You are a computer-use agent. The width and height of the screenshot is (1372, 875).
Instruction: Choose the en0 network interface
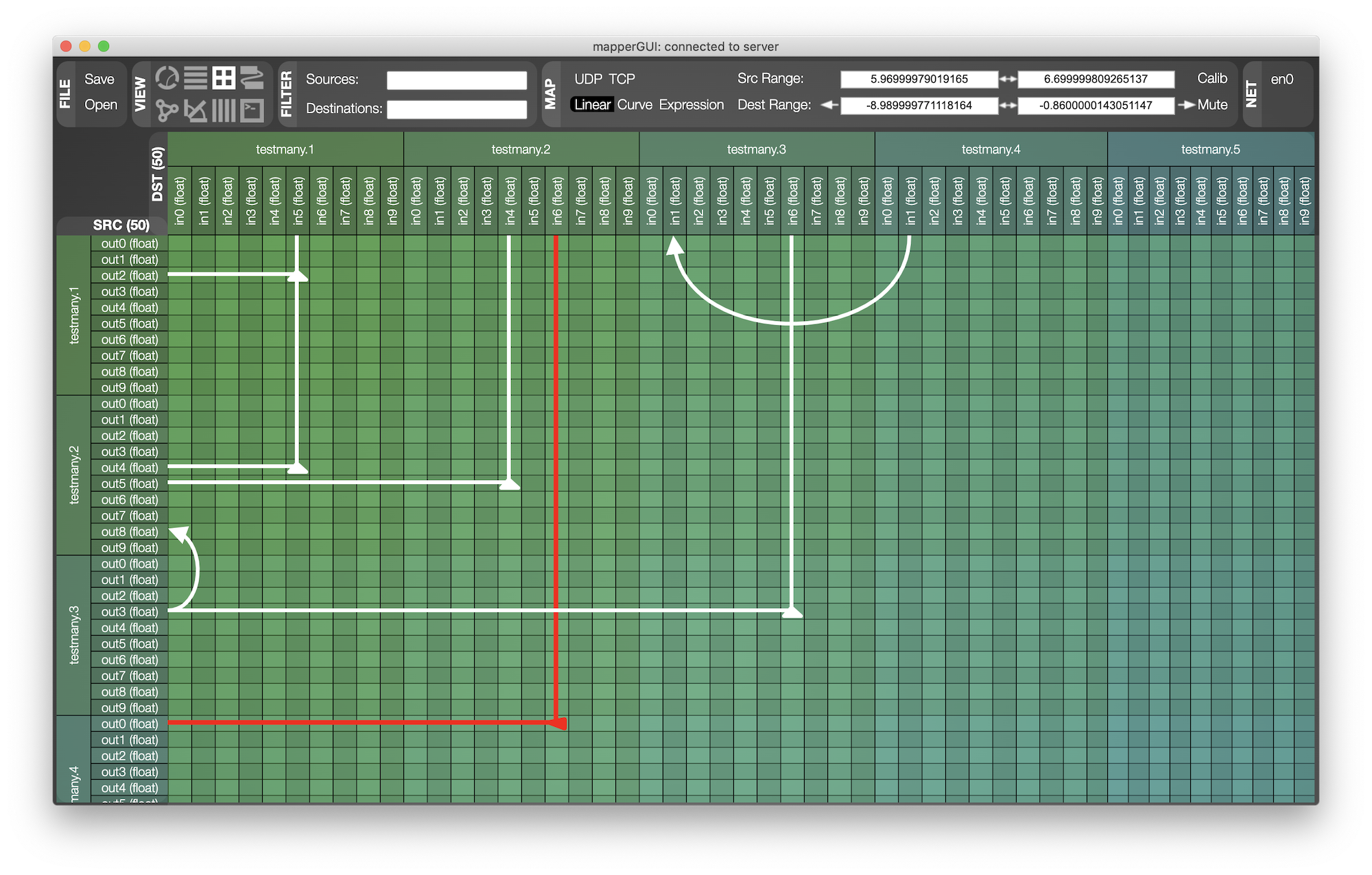click(1281, 79)
